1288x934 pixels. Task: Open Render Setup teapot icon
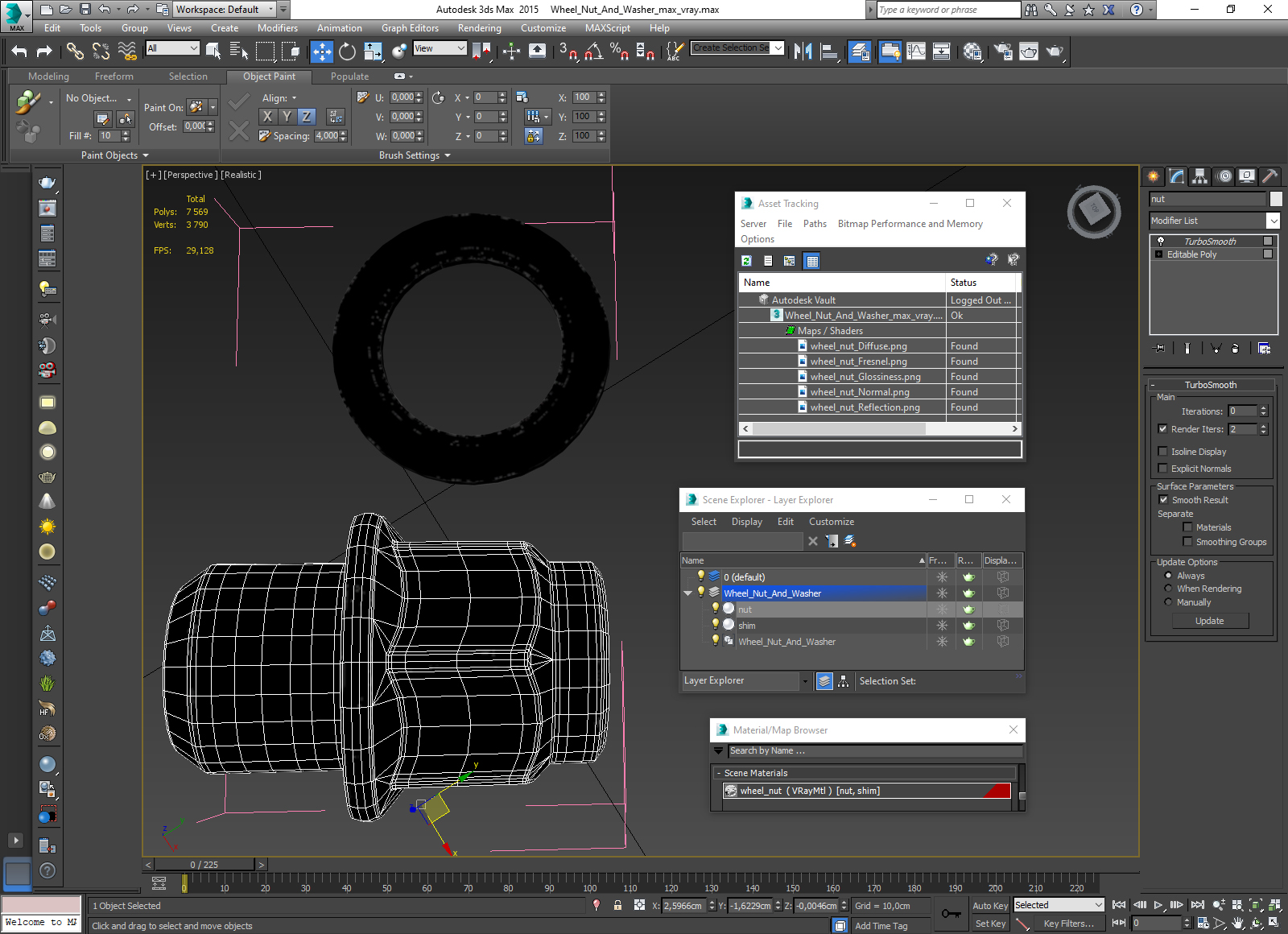(x=1002, y=52)
